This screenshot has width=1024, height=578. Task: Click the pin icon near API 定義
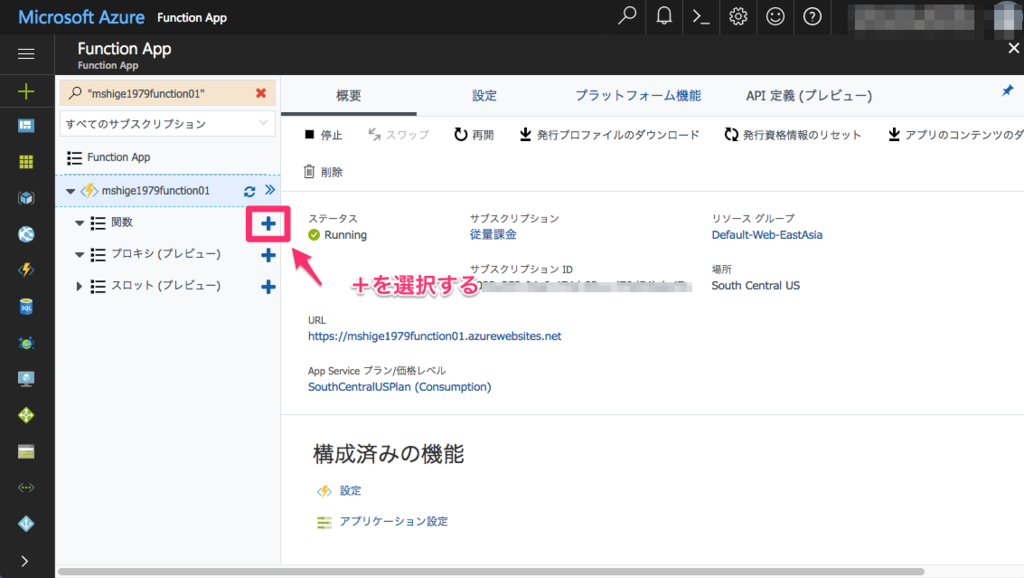click(1007, 90)
